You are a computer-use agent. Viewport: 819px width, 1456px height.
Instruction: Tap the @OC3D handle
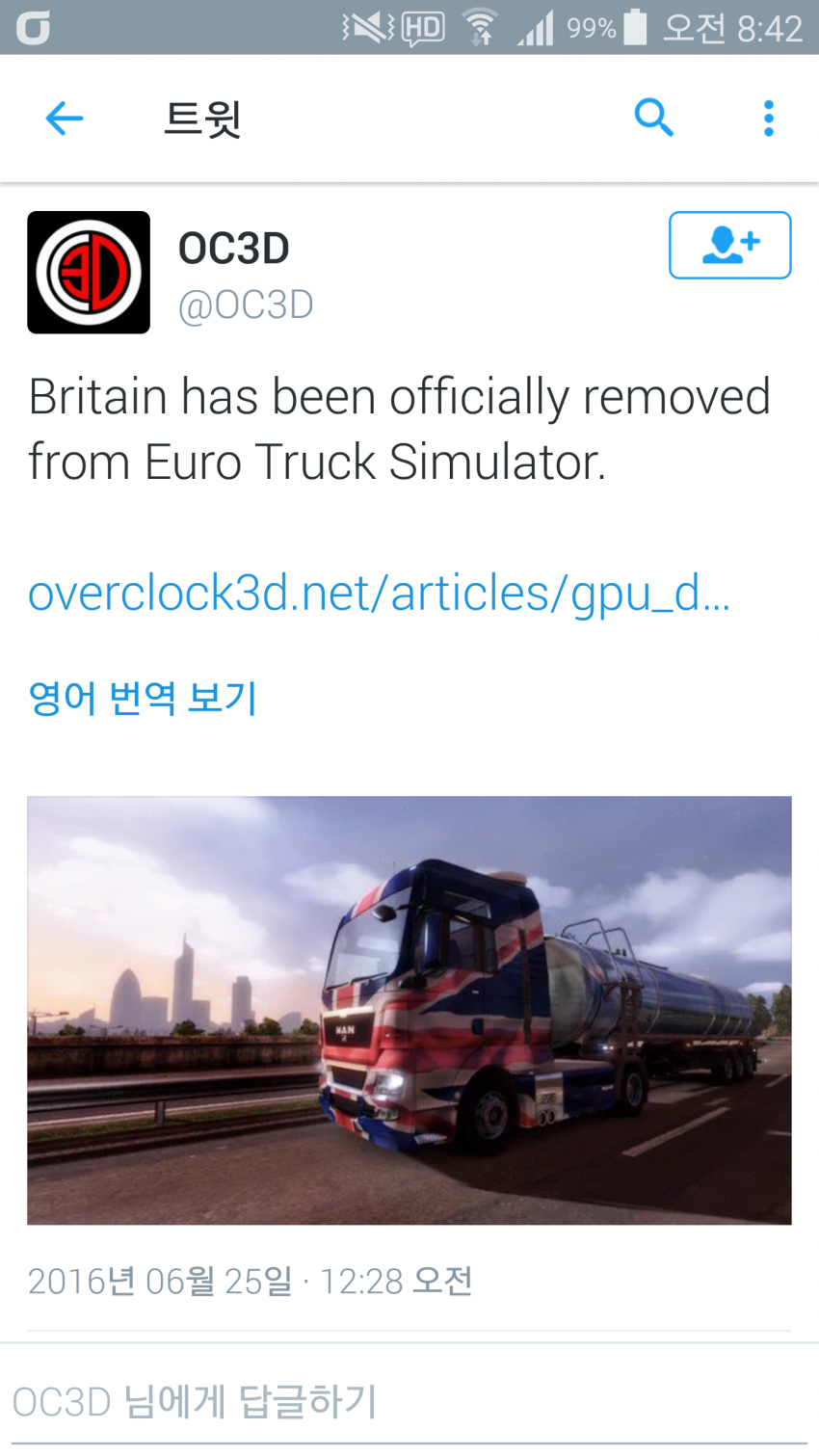(246, 304)
